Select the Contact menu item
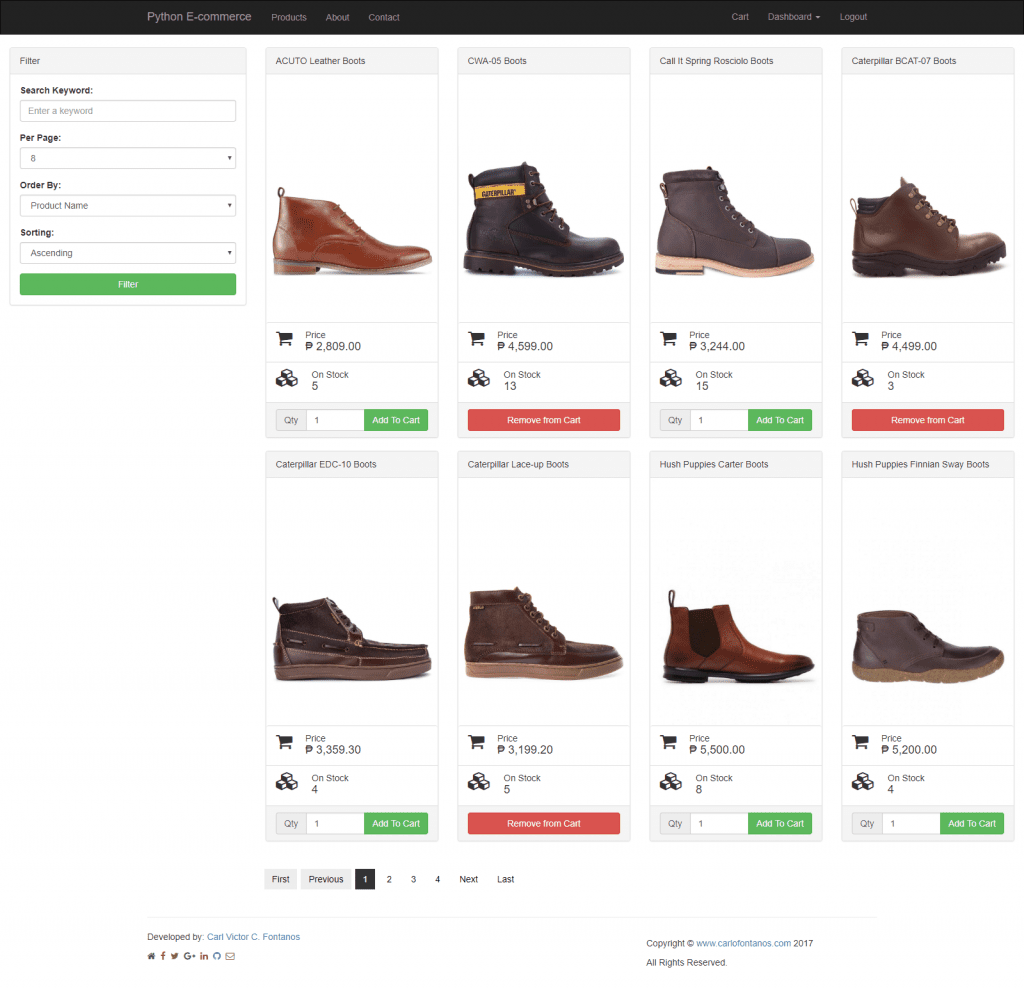This screenshot has height=988, width=1024. pyautogui.click(x=383, y=16)
